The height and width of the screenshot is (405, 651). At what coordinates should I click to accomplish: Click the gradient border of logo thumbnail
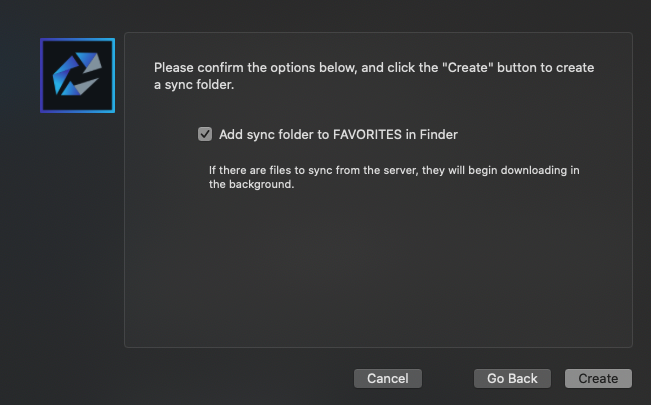42,76
